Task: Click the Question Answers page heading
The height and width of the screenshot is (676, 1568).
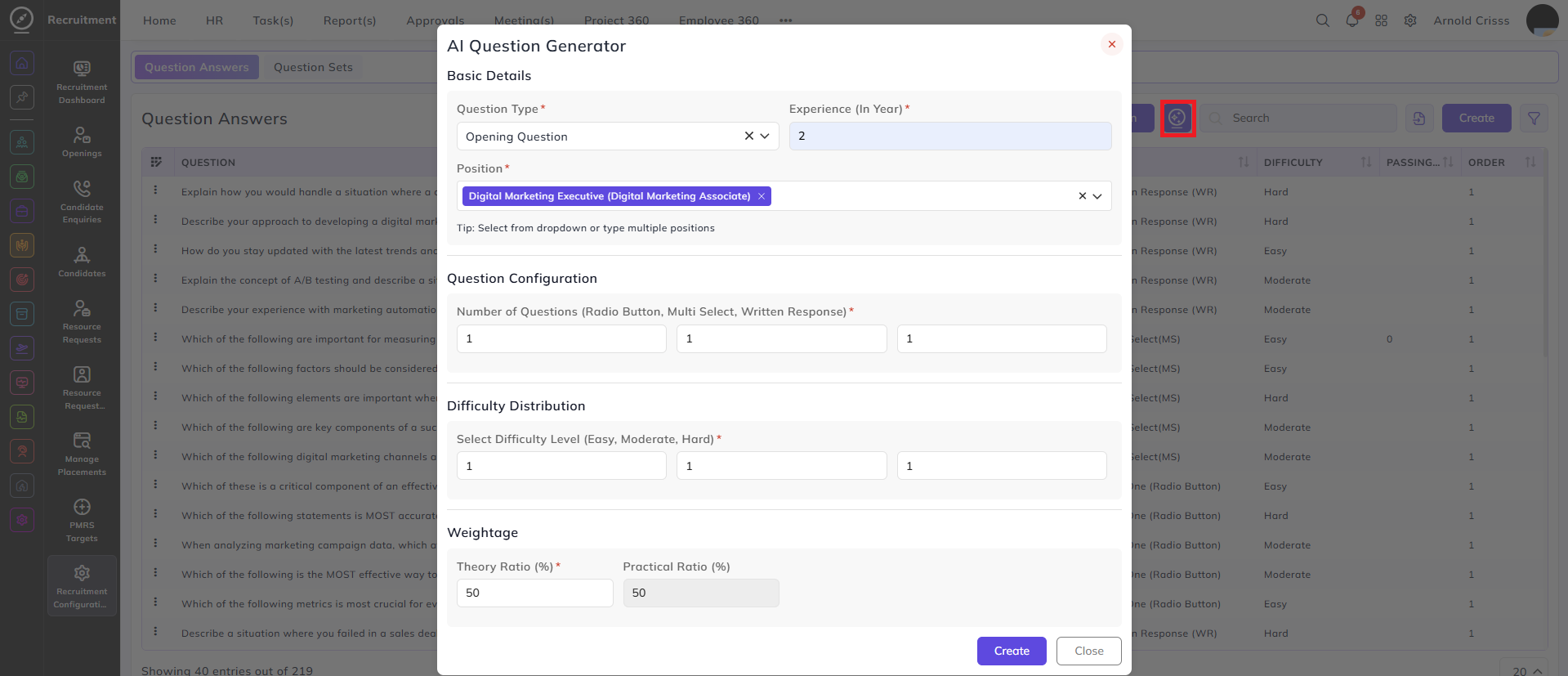Action: pyautogui.click(x=214, y=119)
